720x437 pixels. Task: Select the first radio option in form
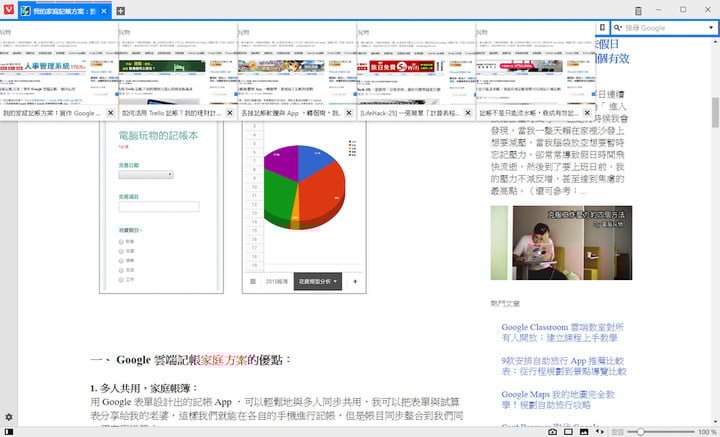point(121,241)
